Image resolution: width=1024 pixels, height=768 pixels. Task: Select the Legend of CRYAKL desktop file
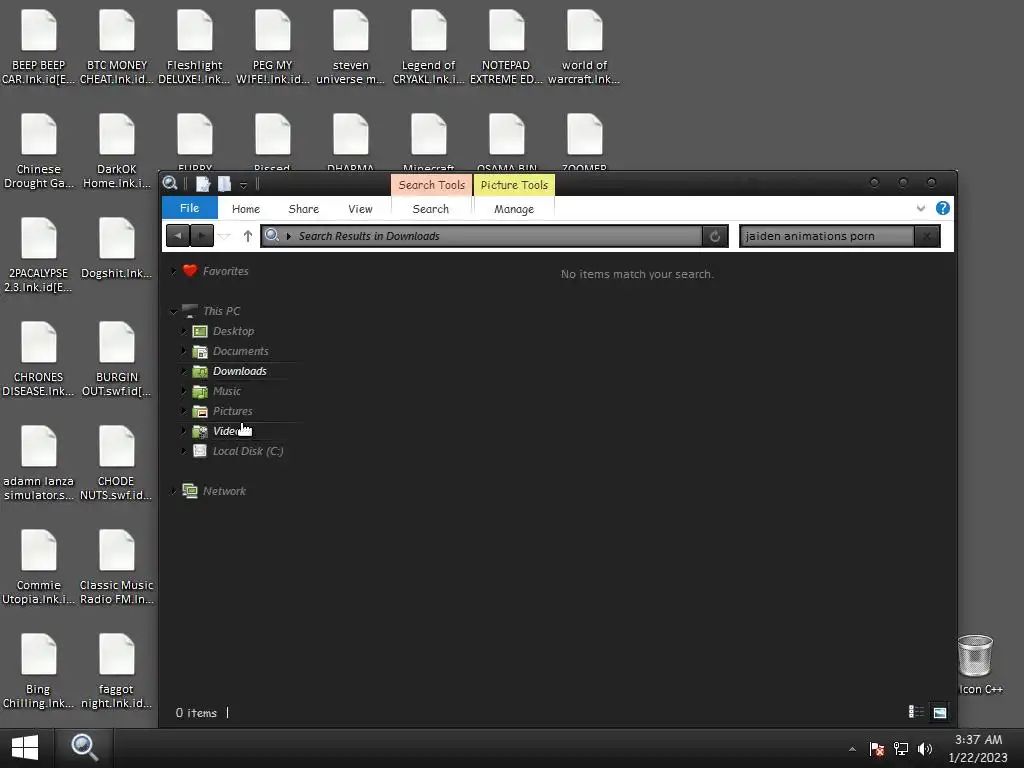pos(428,47)
